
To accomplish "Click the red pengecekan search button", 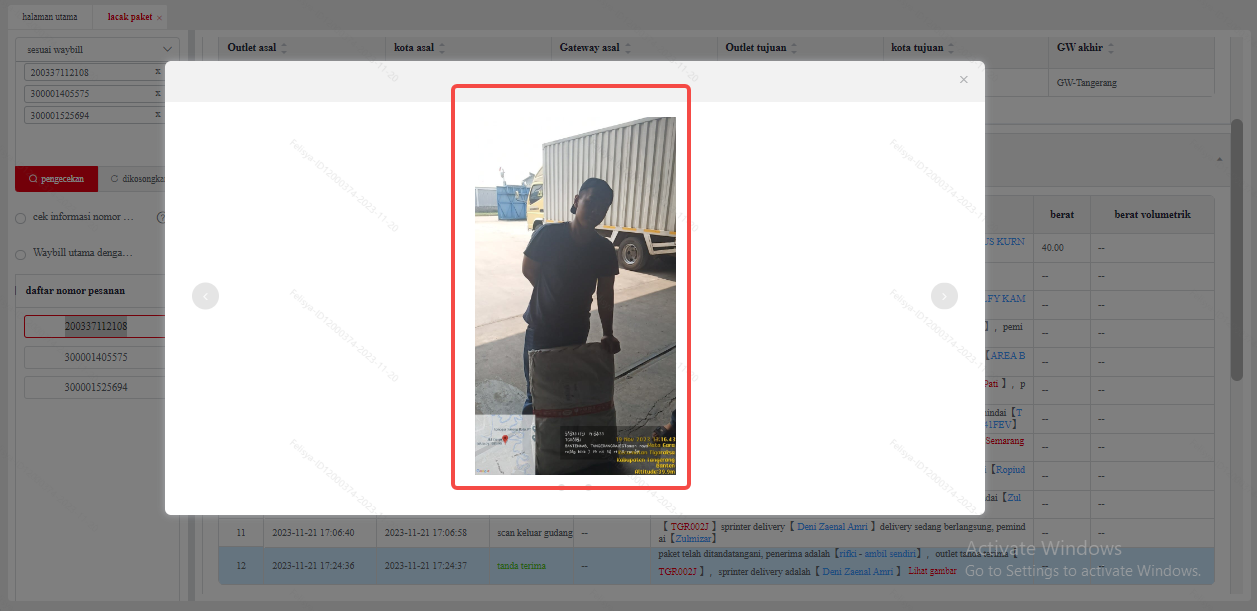I will [x=56, y=179].
